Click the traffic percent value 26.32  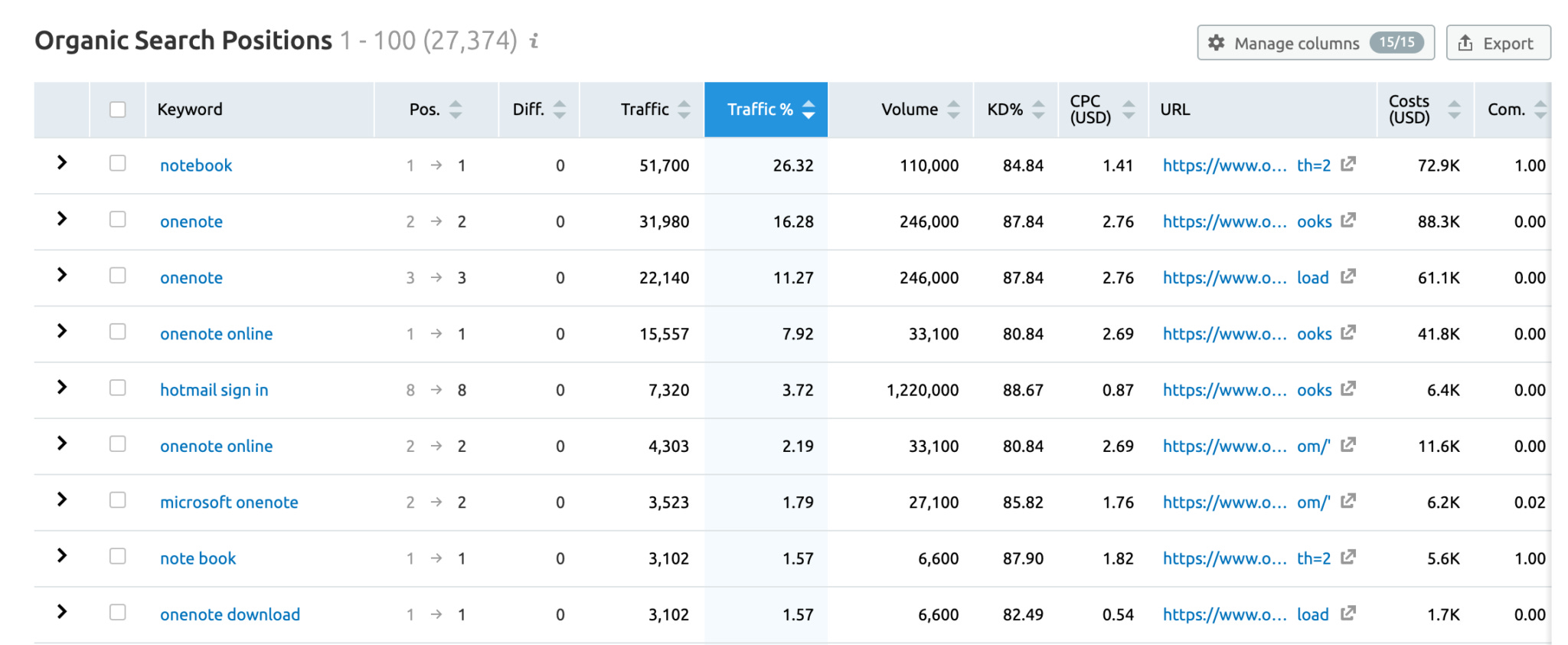(x=793, y=165)
